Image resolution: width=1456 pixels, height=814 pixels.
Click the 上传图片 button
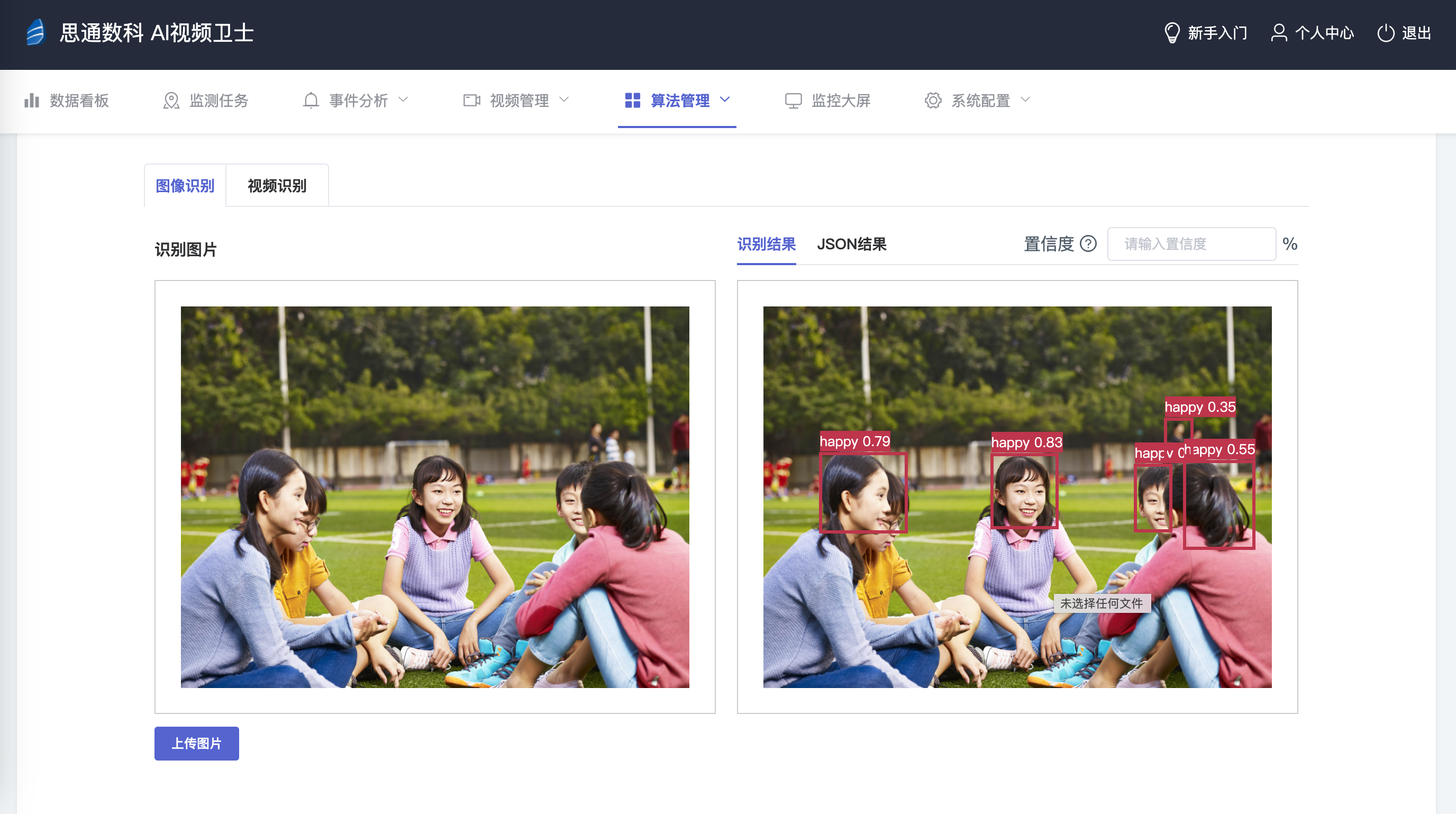click(x=196, y=743)
